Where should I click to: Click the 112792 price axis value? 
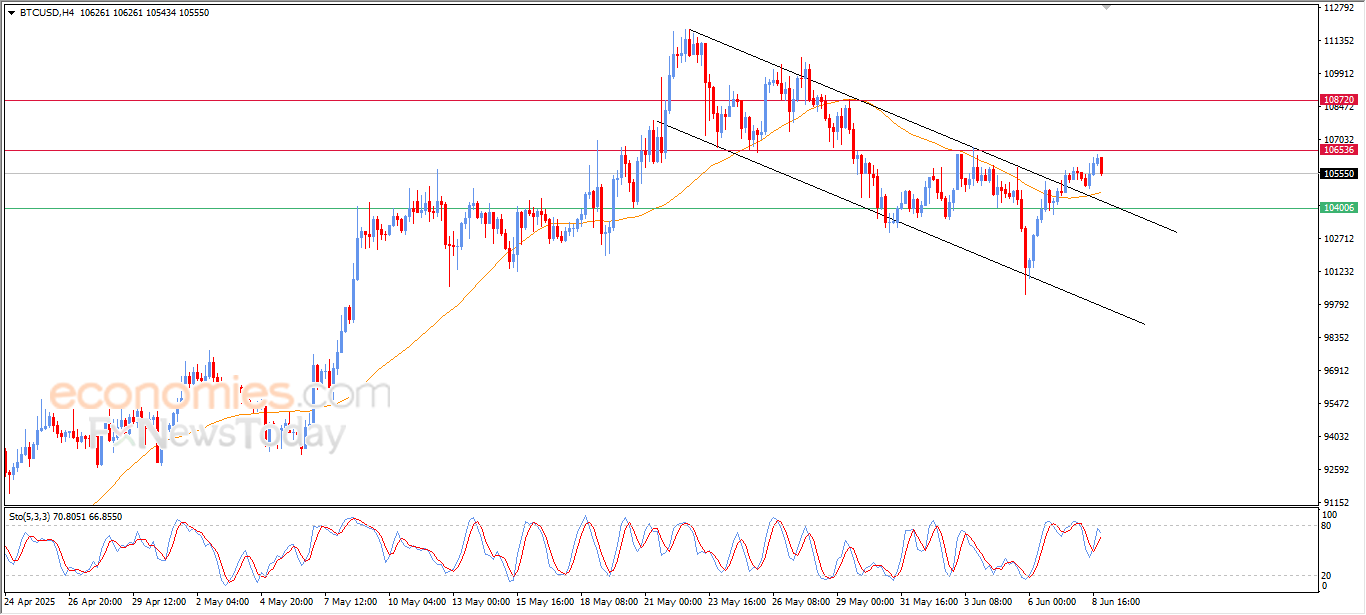coord(1338,8)
